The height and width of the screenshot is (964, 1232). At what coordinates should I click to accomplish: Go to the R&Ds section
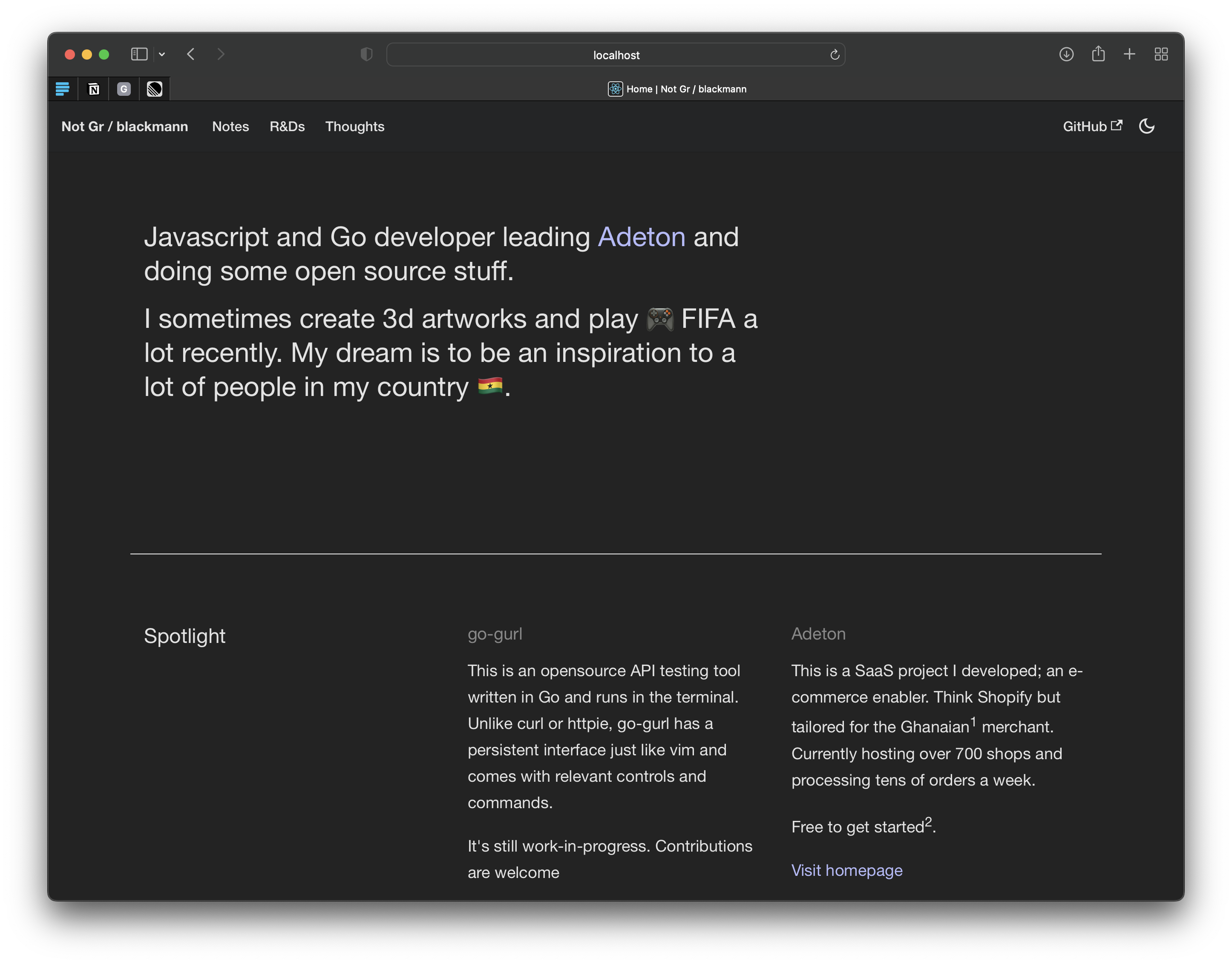click(287, 126)
